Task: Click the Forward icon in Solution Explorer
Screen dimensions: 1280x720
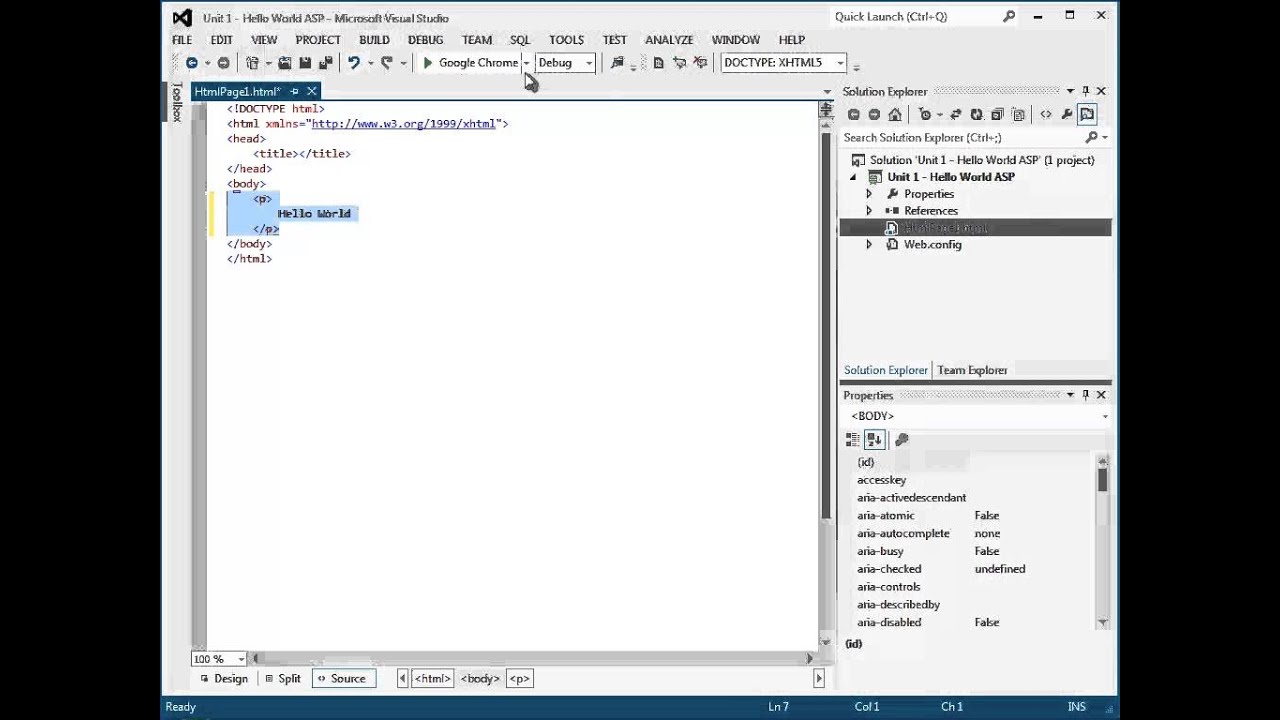Action: coord(874,115)
